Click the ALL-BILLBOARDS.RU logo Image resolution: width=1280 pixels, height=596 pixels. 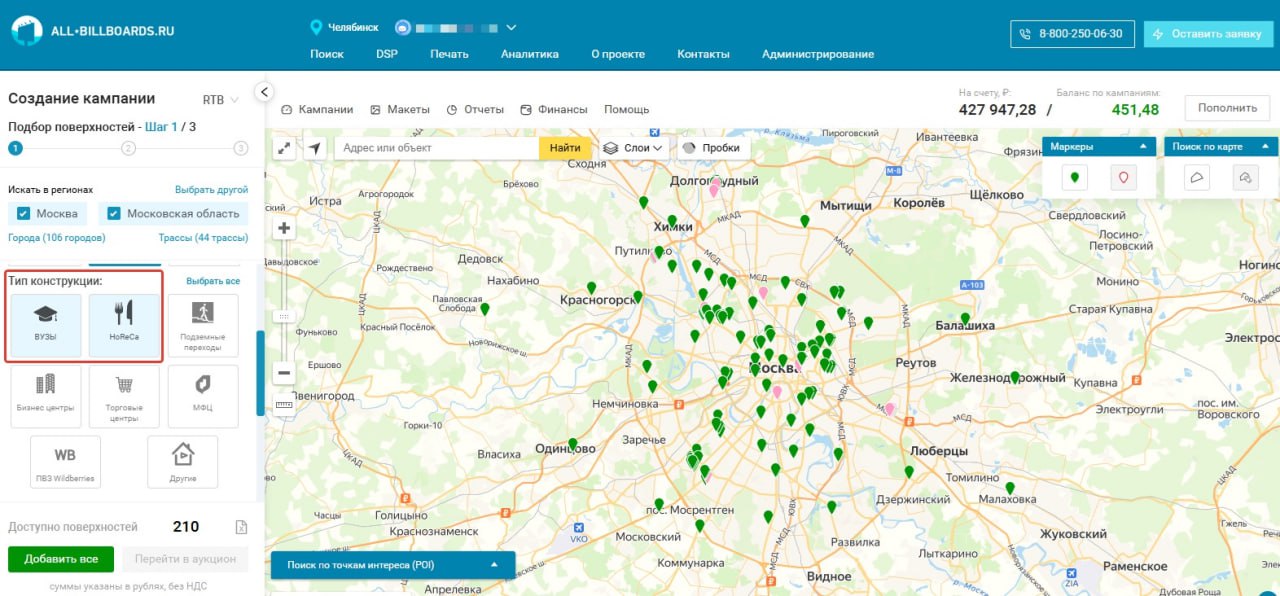coord(93,31)
